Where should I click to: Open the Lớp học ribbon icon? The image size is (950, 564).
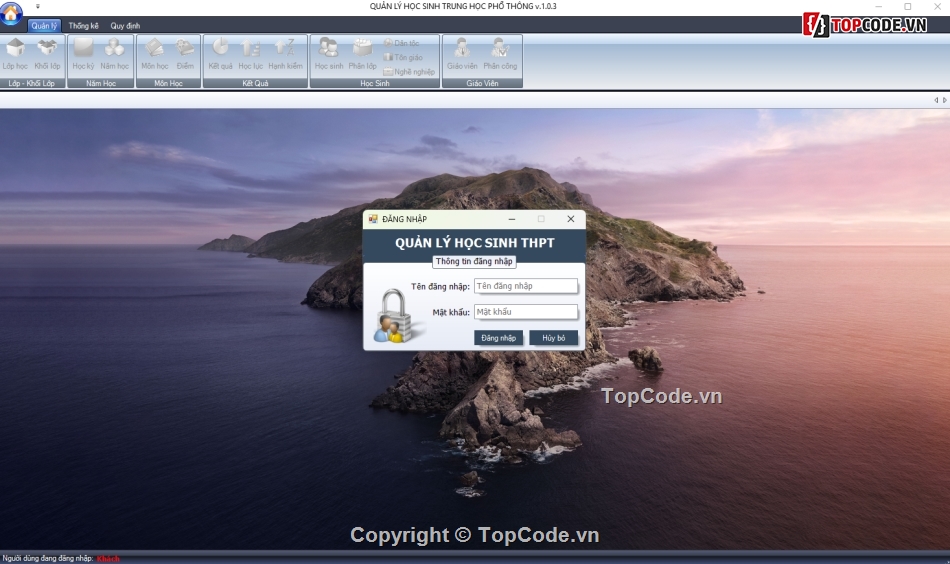pos(15,53)
